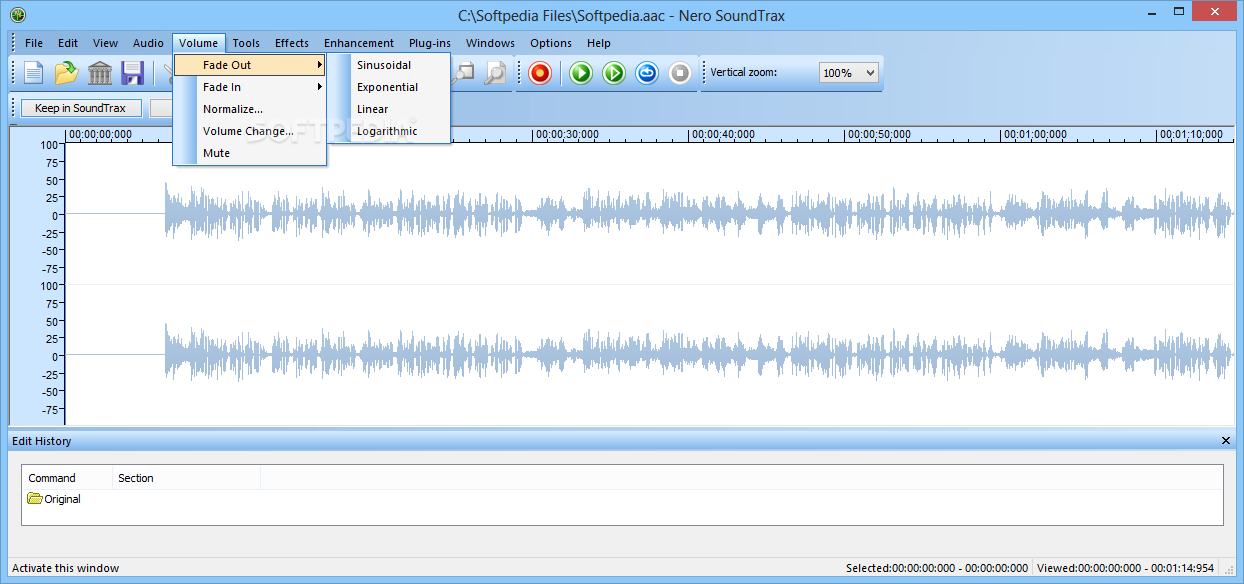Stop playback with the gray stop button
1244x584 pixels.
680,73
